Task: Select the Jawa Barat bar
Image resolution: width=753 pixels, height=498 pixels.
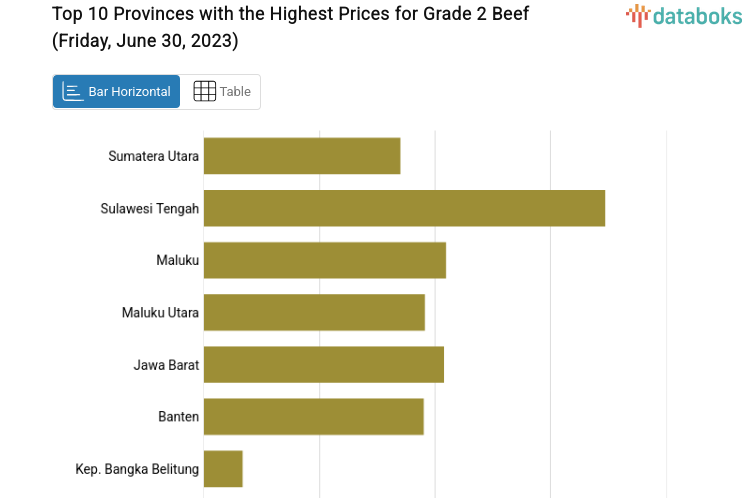Action: coord(323,364)
